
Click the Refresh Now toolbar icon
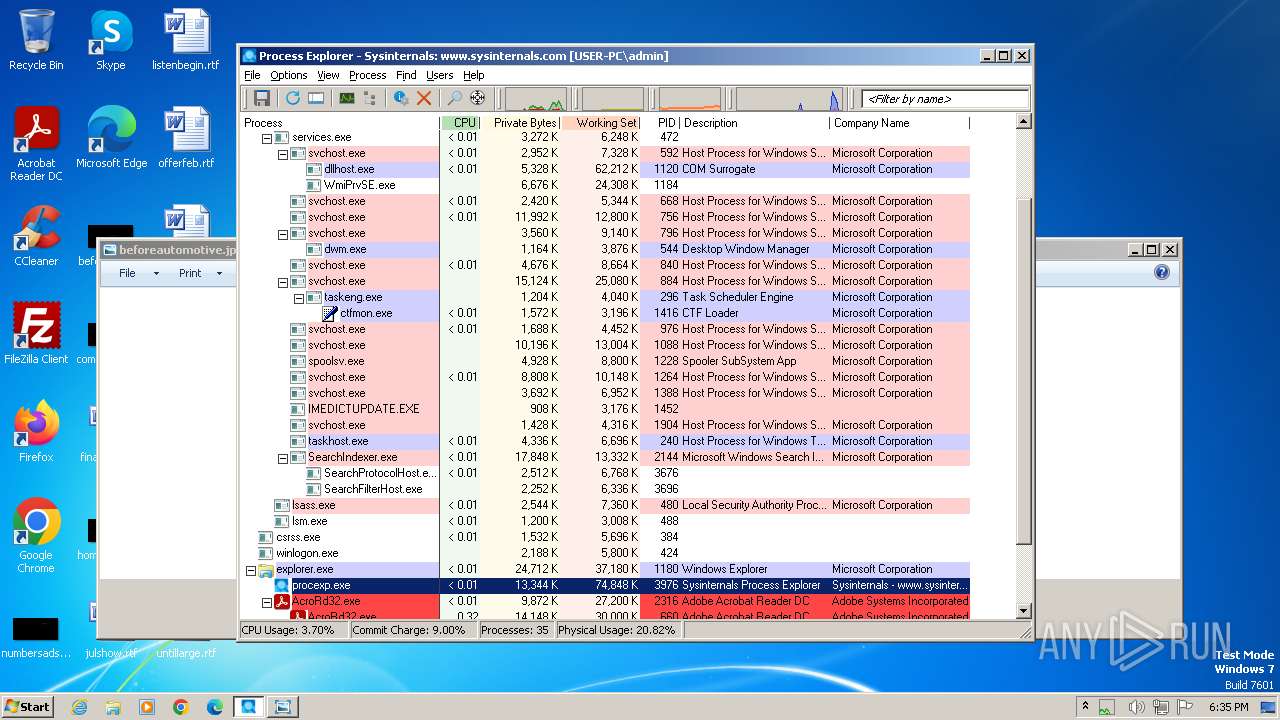point(292,98)
